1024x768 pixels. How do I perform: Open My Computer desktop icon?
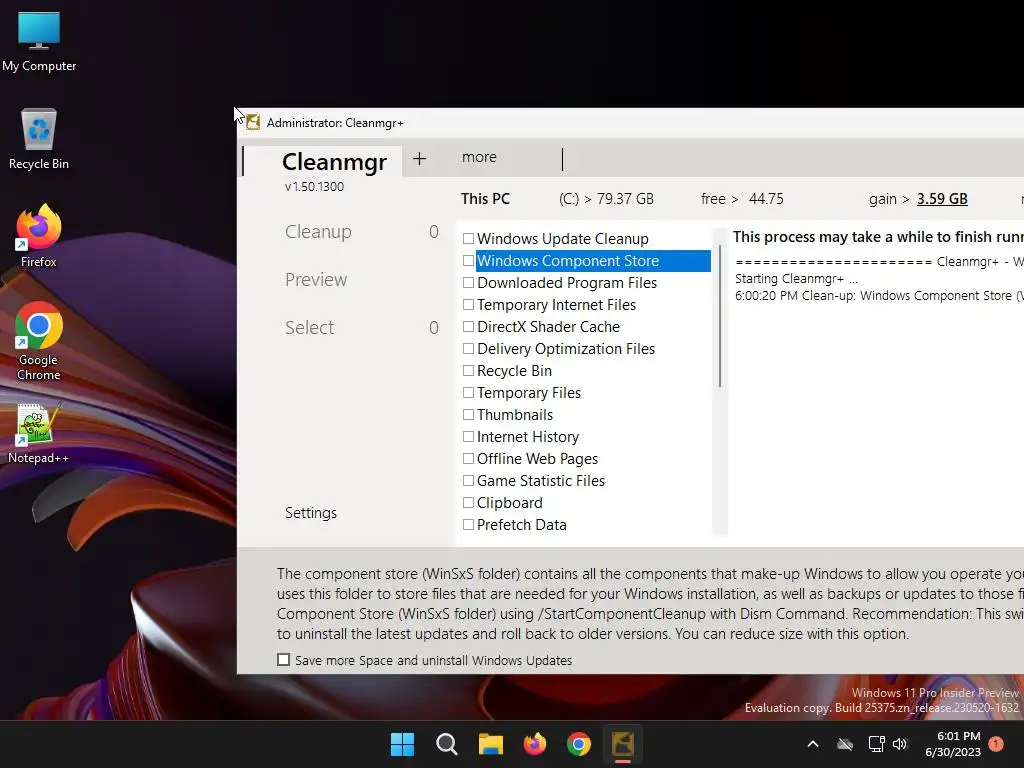click(39, 42)
